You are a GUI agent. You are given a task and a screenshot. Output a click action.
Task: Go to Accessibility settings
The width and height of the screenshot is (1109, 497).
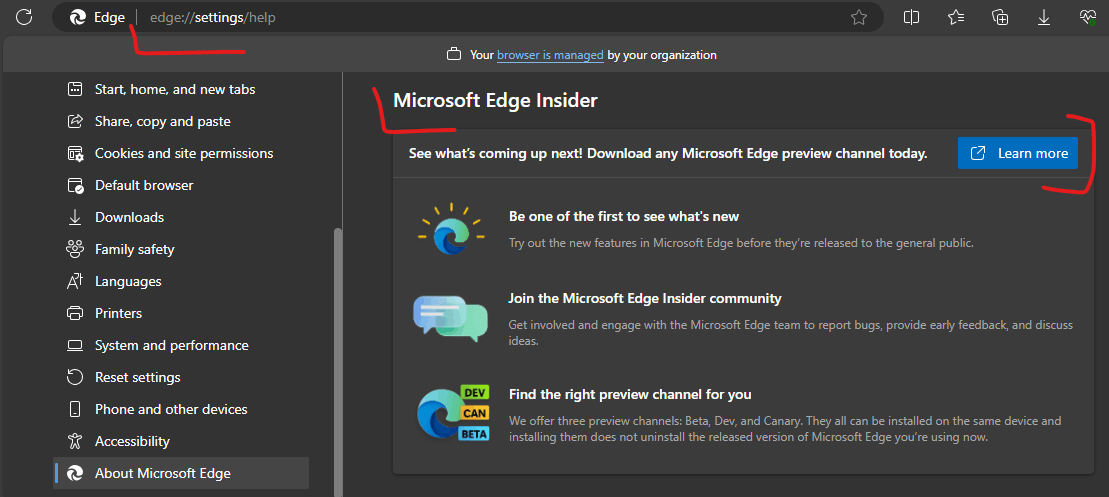click(181, 441)
